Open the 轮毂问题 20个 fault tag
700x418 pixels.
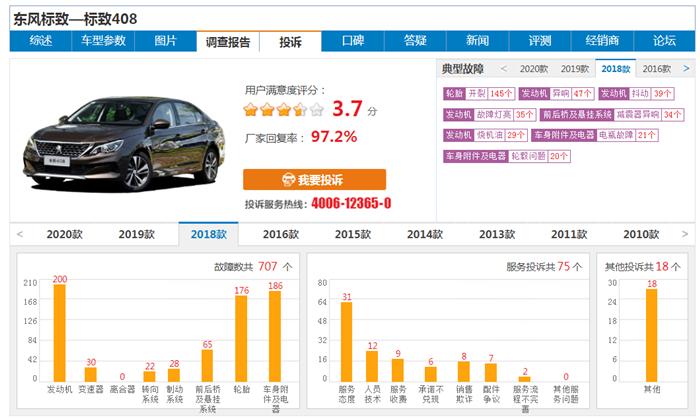click(x=507, y=156)
